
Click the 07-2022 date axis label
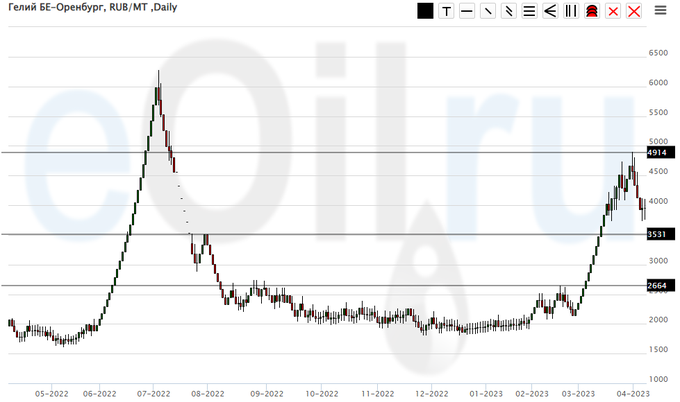point(154,394)
